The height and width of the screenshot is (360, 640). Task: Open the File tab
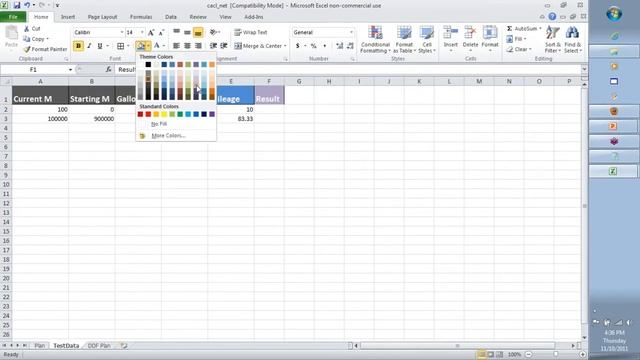(x=13, y=17)
